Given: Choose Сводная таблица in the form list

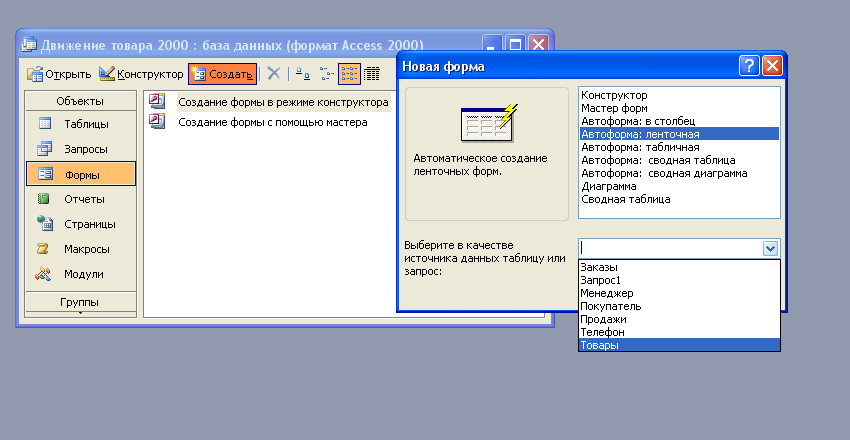Looking at the screenshot, I should [x=679, y=199].
